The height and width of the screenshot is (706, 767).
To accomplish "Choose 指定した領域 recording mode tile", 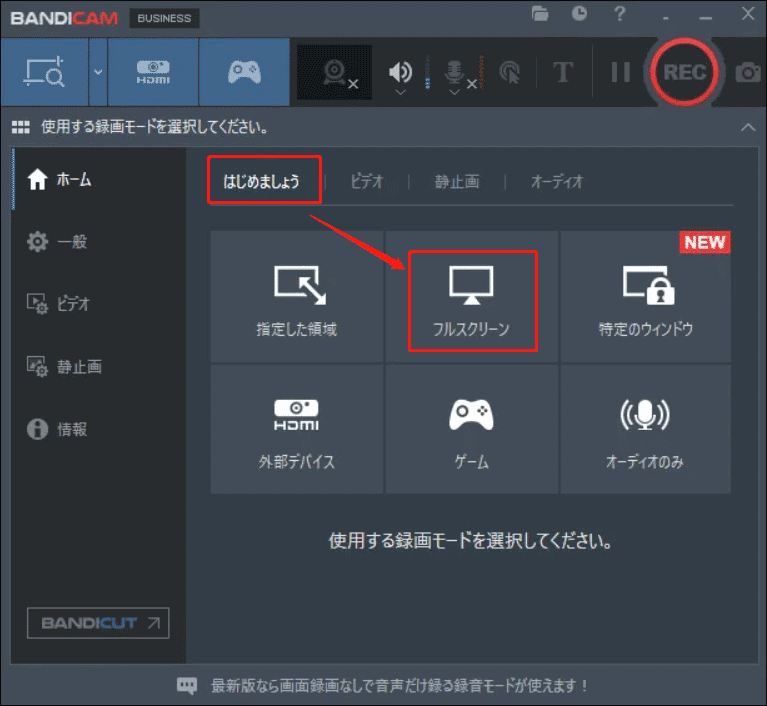I will click(297, 296).
